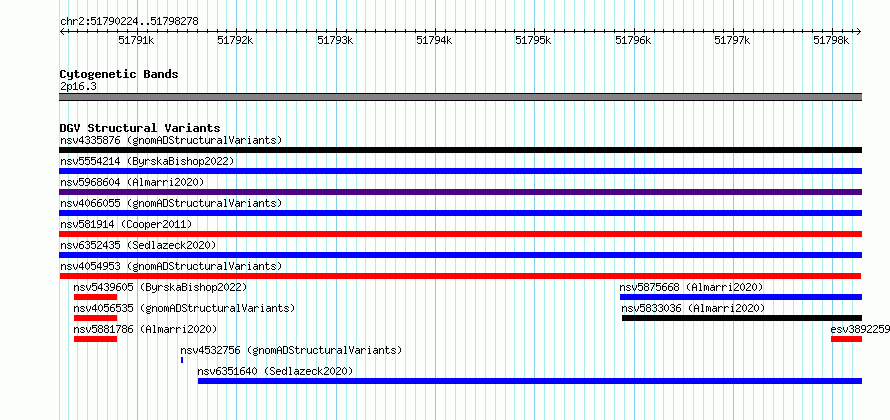Click the DGV Structural Variants track title
The image size is (890, 420).
(x=140, y=128)
